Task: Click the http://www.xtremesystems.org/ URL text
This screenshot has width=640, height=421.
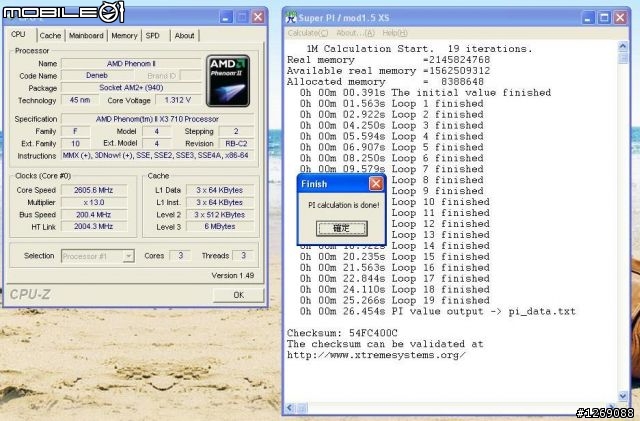Action: (376, 355)
